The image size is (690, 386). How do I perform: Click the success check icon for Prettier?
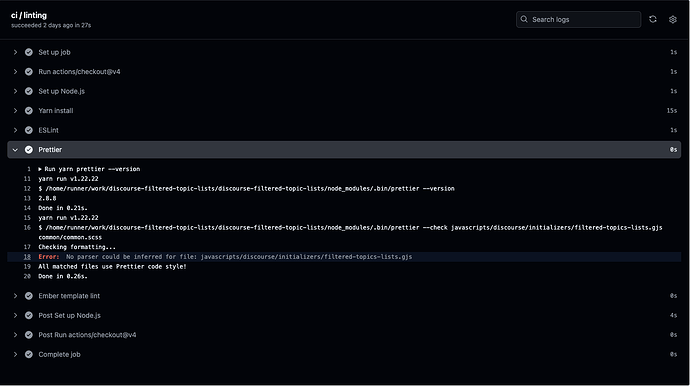[x=29, y=150]
